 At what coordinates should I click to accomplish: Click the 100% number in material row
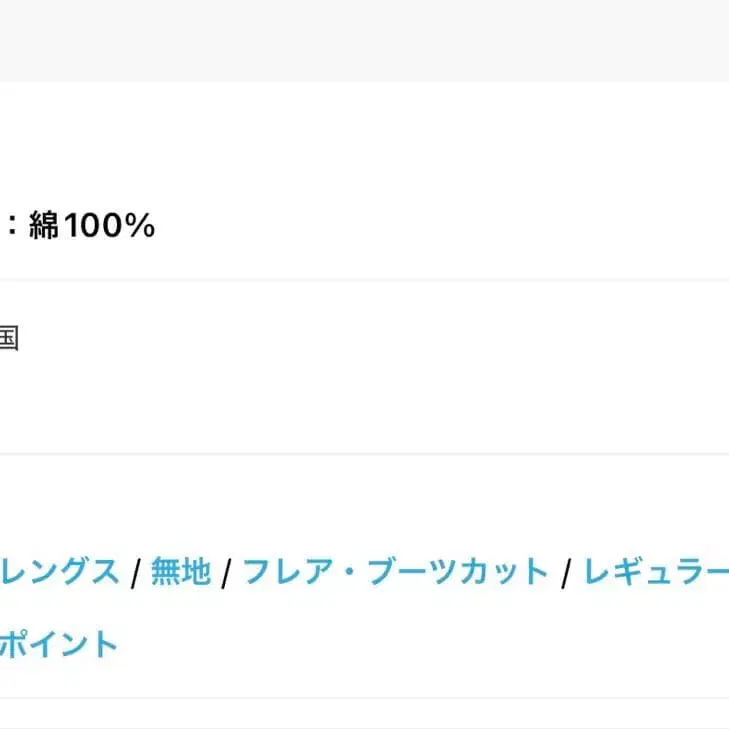tap(109, 227)
